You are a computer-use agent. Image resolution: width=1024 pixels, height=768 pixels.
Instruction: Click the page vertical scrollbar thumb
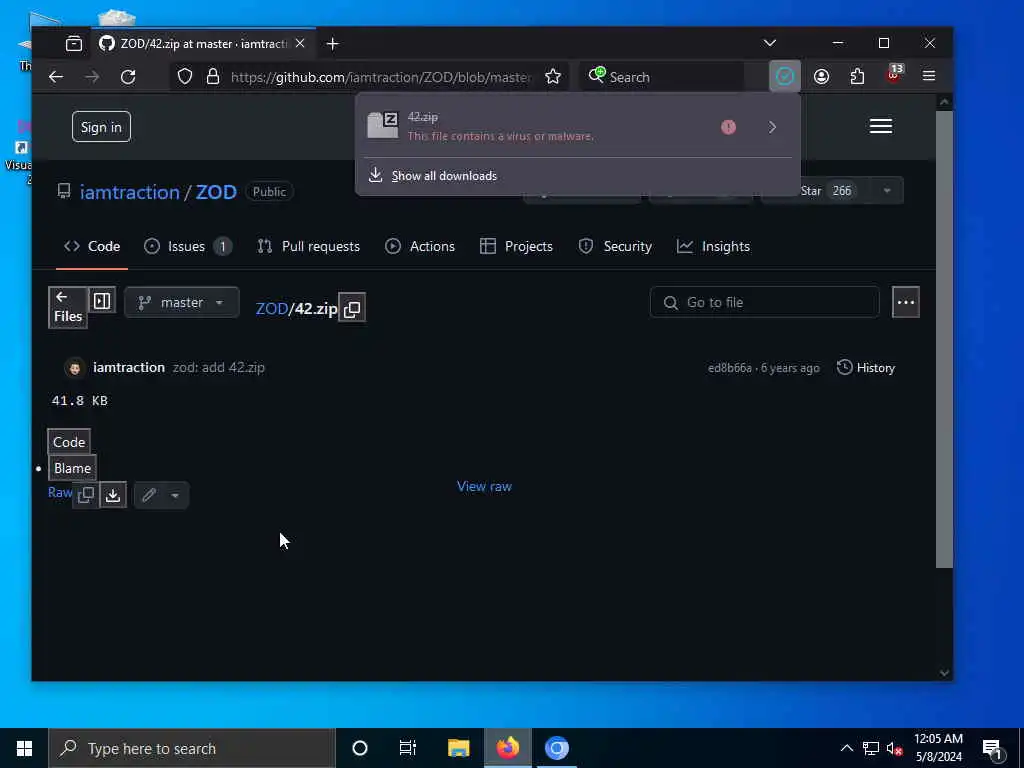tap(944, 340)
